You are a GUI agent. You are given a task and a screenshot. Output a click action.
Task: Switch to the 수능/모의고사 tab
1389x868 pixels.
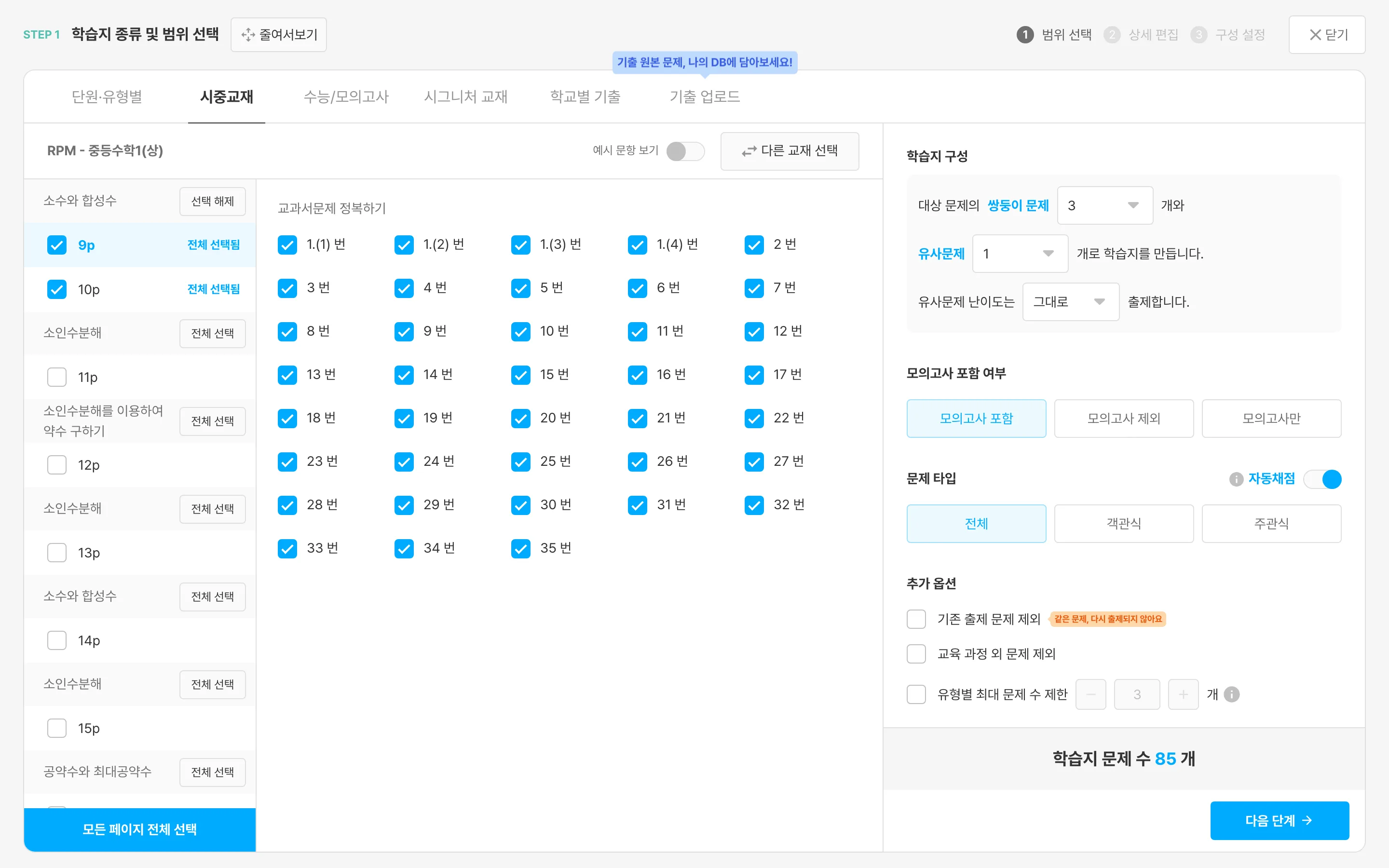coord(346,96)
